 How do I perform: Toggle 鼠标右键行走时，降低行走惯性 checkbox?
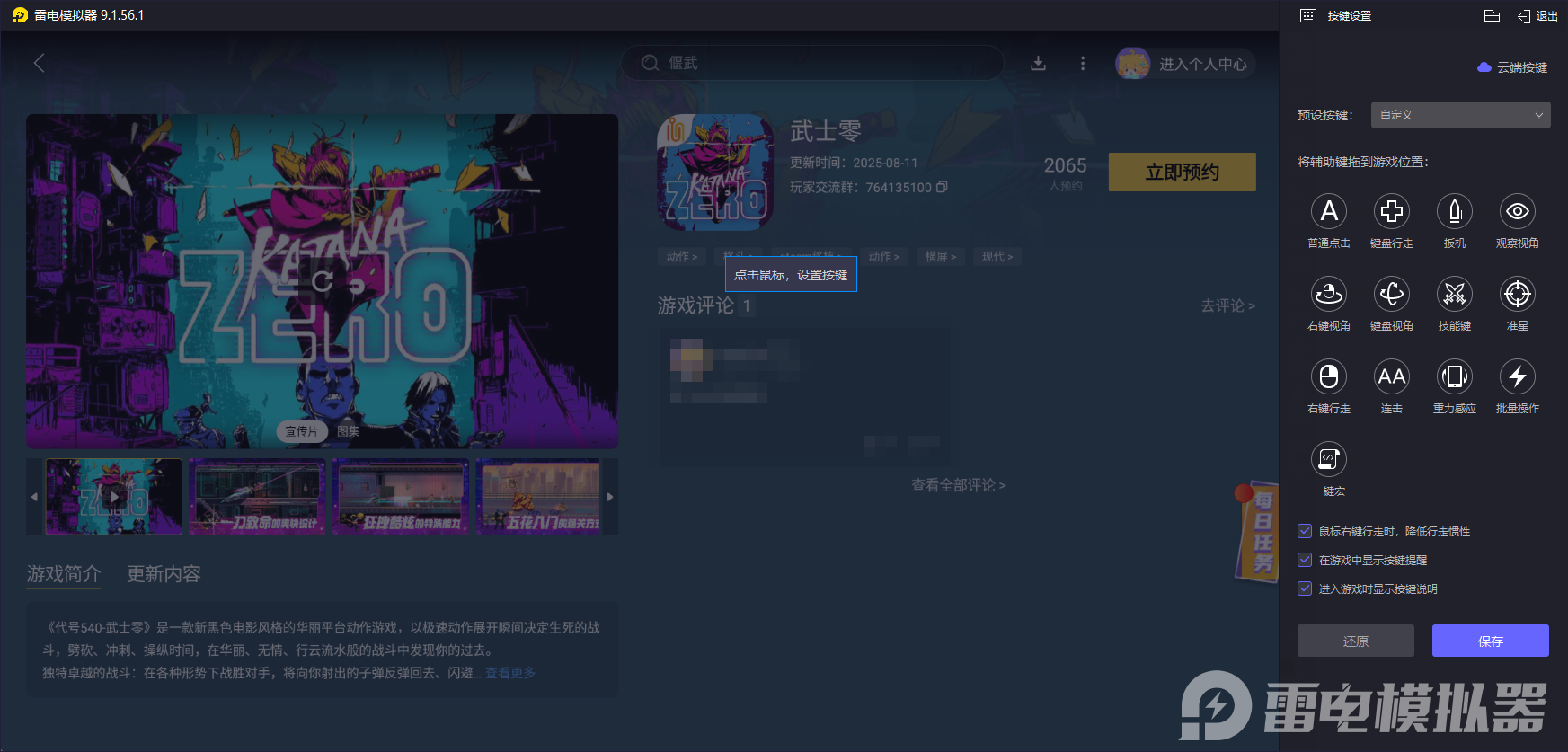click(1305, 531)
